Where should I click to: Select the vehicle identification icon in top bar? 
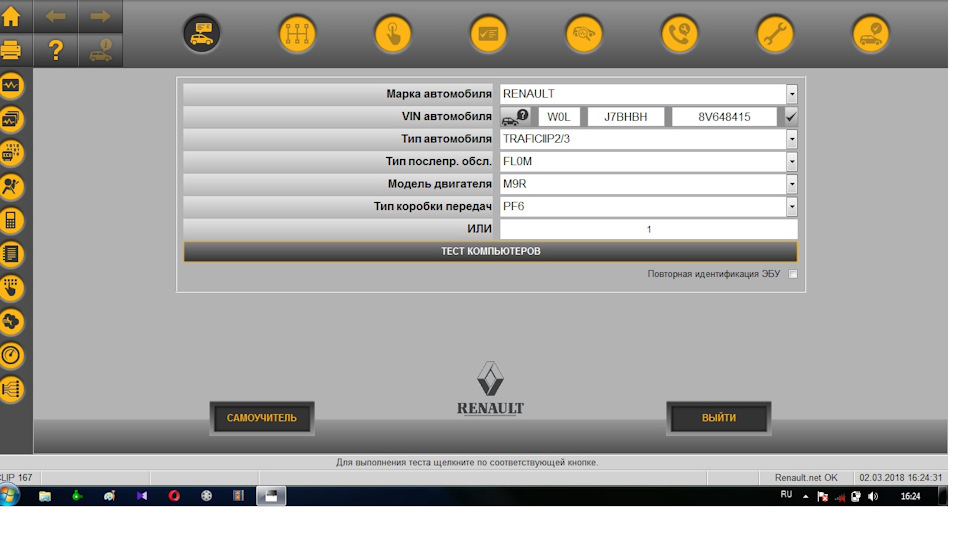(201, 34)
